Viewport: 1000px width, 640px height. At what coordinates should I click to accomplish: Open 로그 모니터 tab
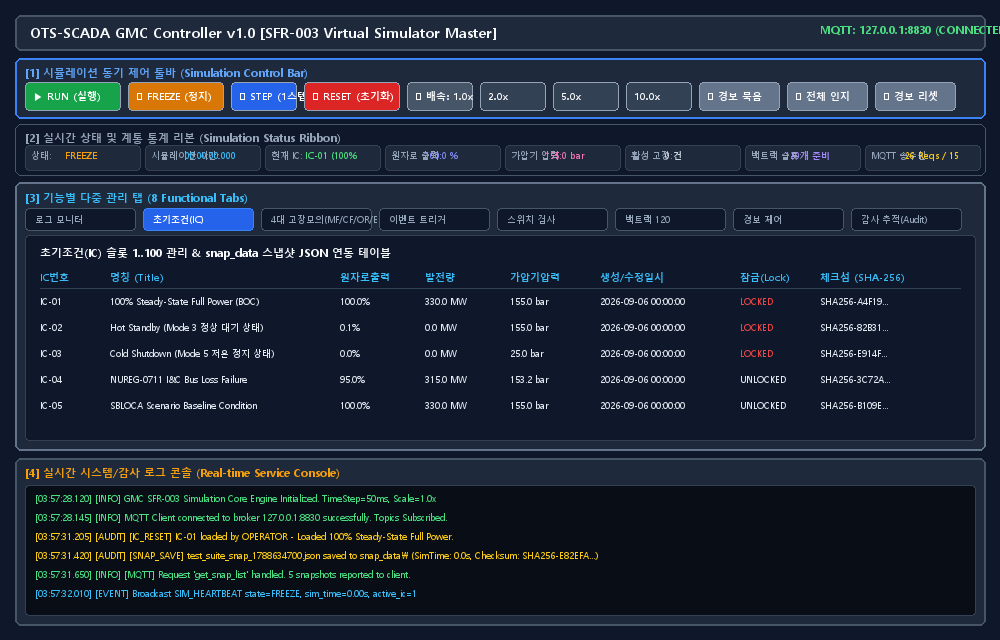tap(80, 219)
